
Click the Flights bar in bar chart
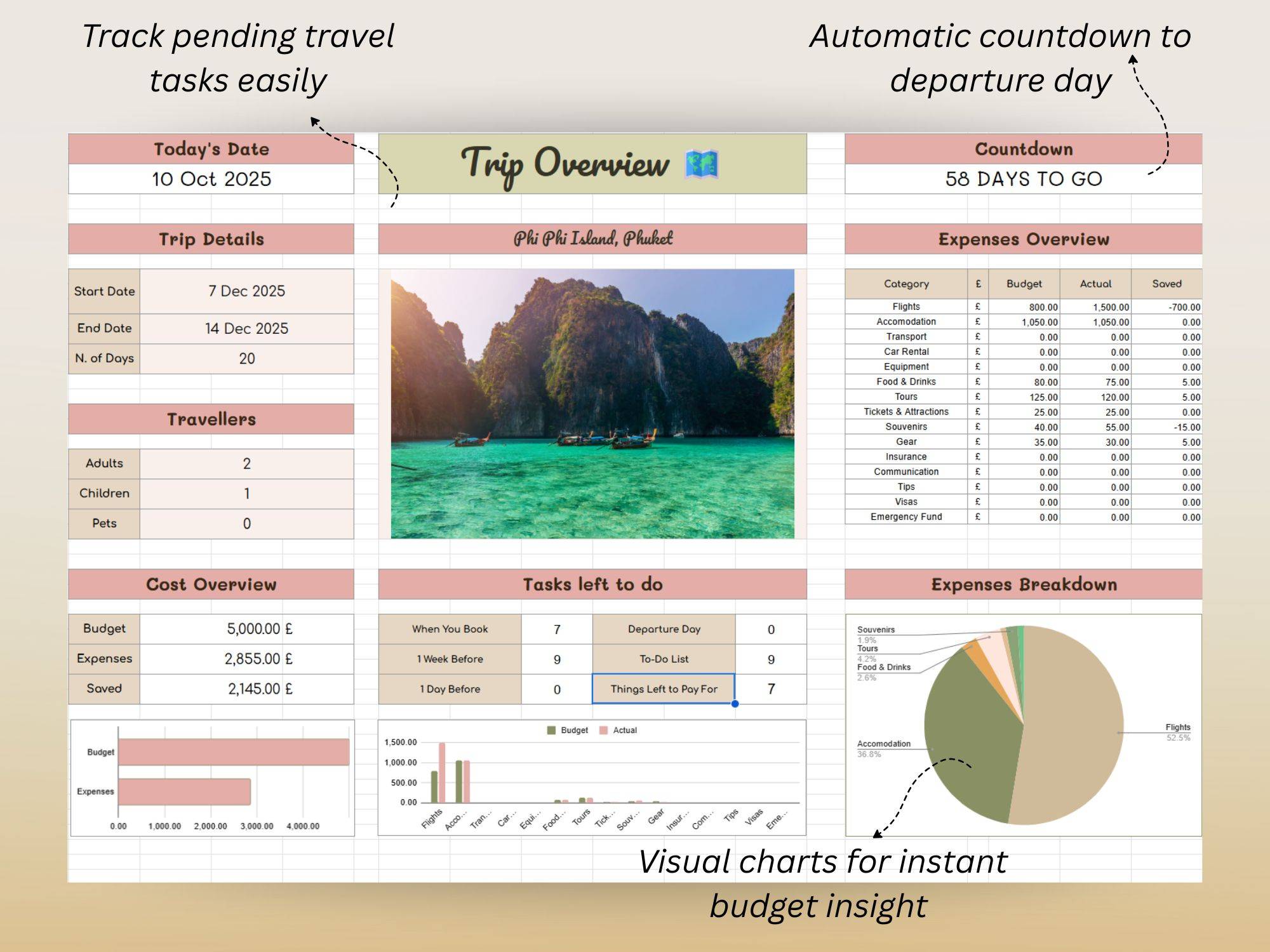point(442,772)
